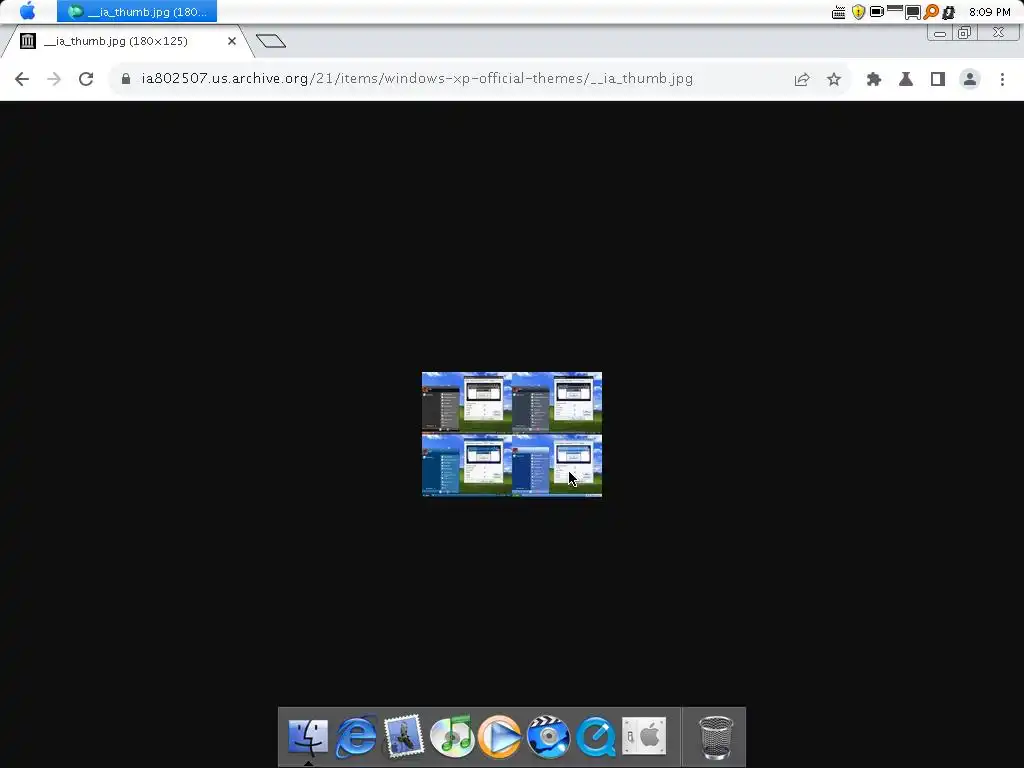
Task: Reload the current page
Action: click(x=86, y=79)
